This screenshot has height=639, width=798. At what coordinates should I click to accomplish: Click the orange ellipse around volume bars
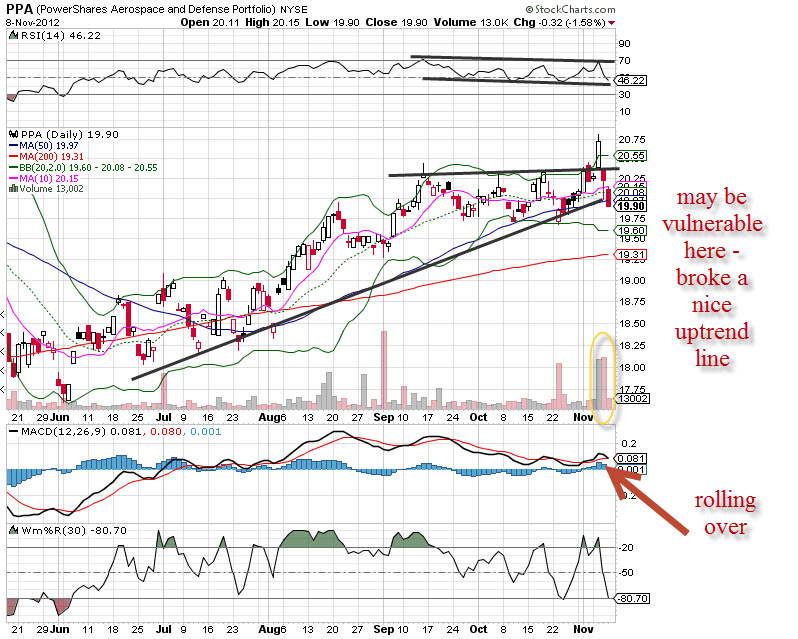(601, 377)
